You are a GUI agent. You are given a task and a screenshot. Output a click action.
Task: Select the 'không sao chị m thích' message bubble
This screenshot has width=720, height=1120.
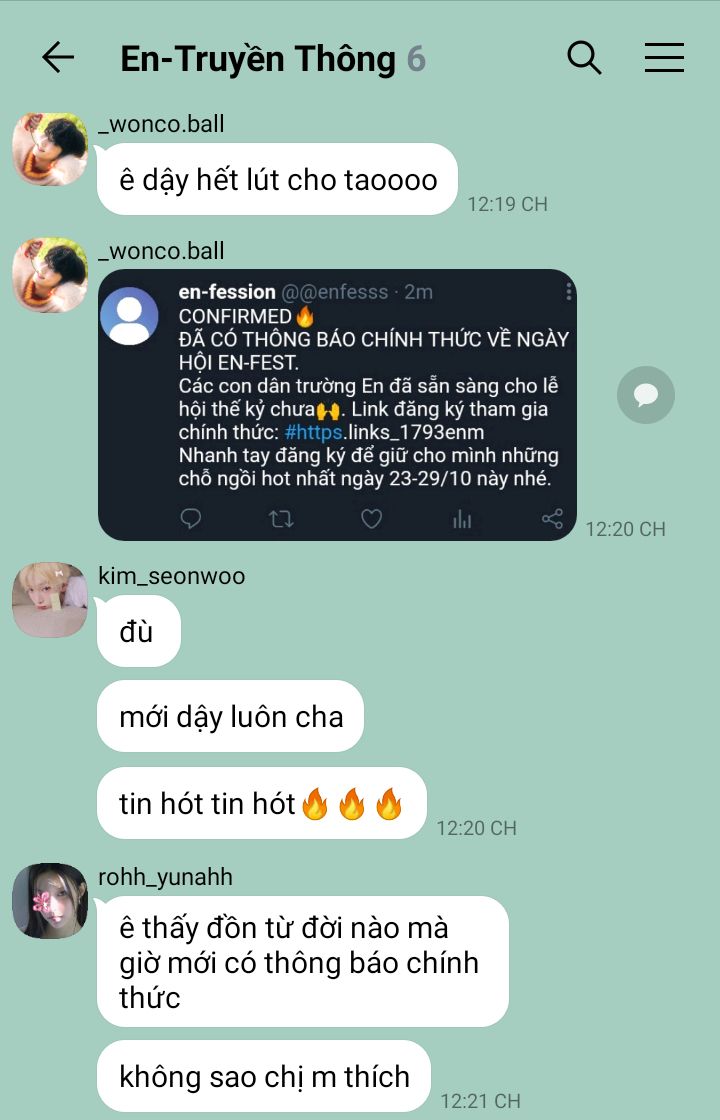point(264,1076)
